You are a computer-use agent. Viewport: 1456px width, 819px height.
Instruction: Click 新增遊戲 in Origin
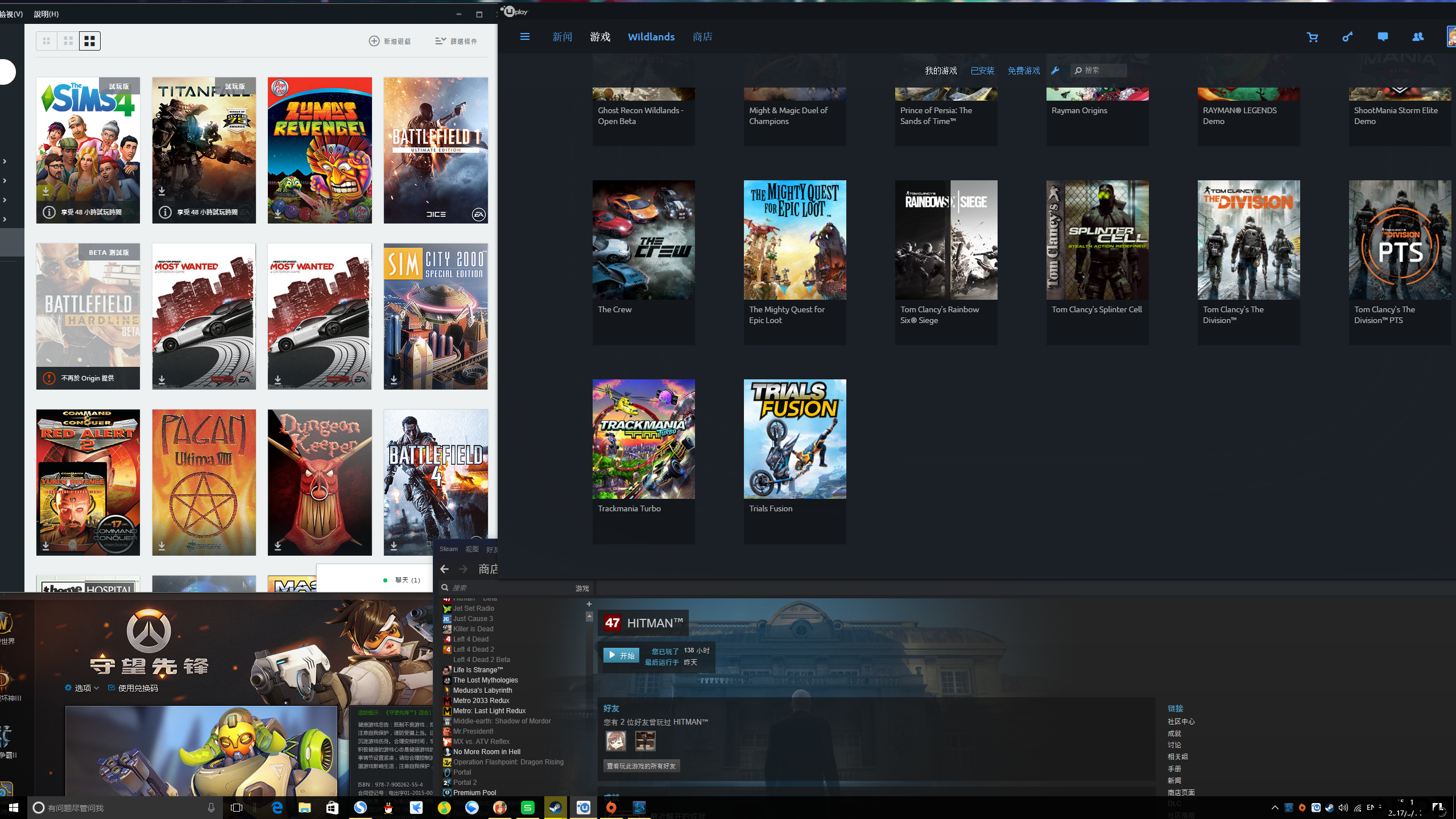coord(390,41)
